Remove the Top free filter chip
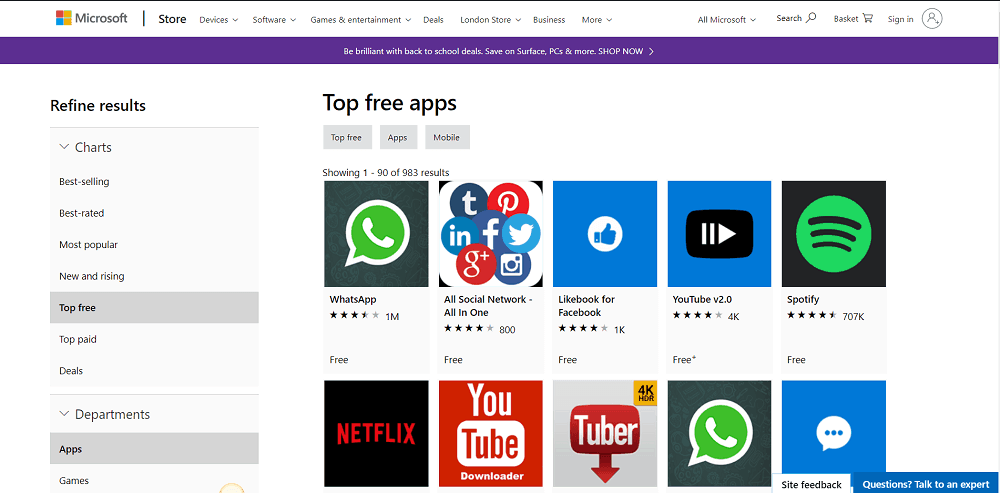The width and height of the screenshot is (1000, 493). (x=347, y=137)
